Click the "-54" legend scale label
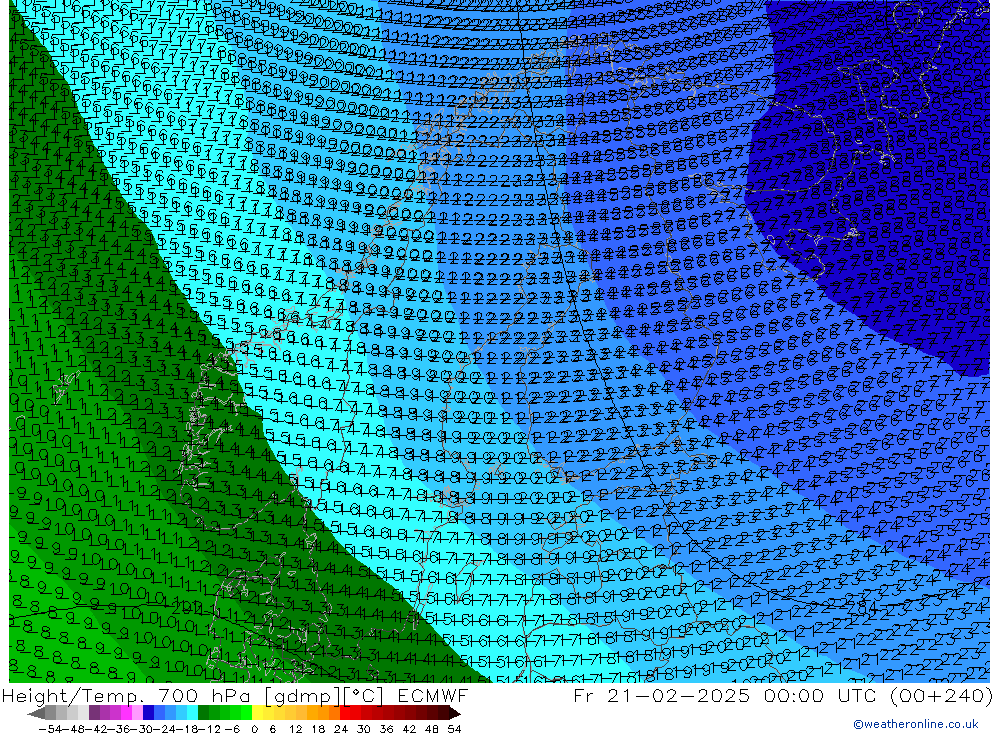Image resolution: width=1000 pixels, height=733 pixels. coord(50,729)
